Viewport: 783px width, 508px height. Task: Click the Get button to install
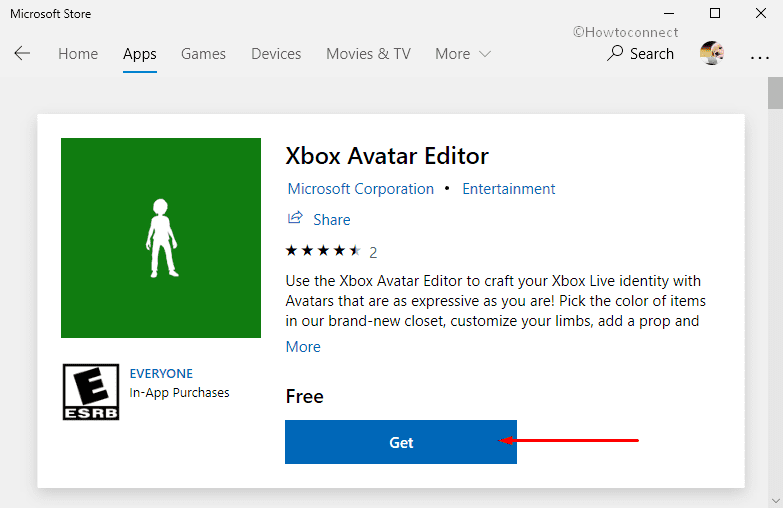401,442
